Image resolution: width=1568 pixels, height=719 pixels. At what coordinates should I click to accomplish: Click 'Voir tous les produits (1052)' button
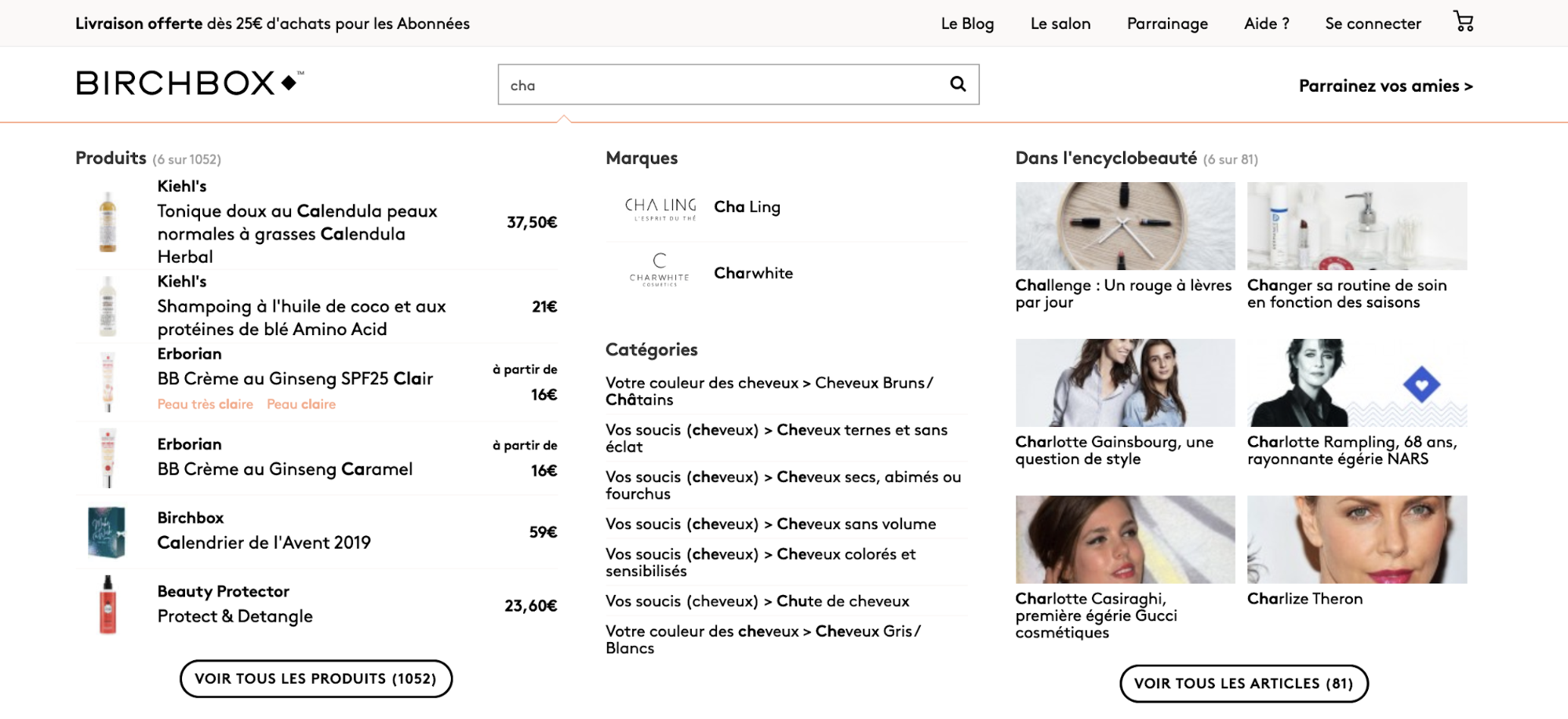(316, 678)
